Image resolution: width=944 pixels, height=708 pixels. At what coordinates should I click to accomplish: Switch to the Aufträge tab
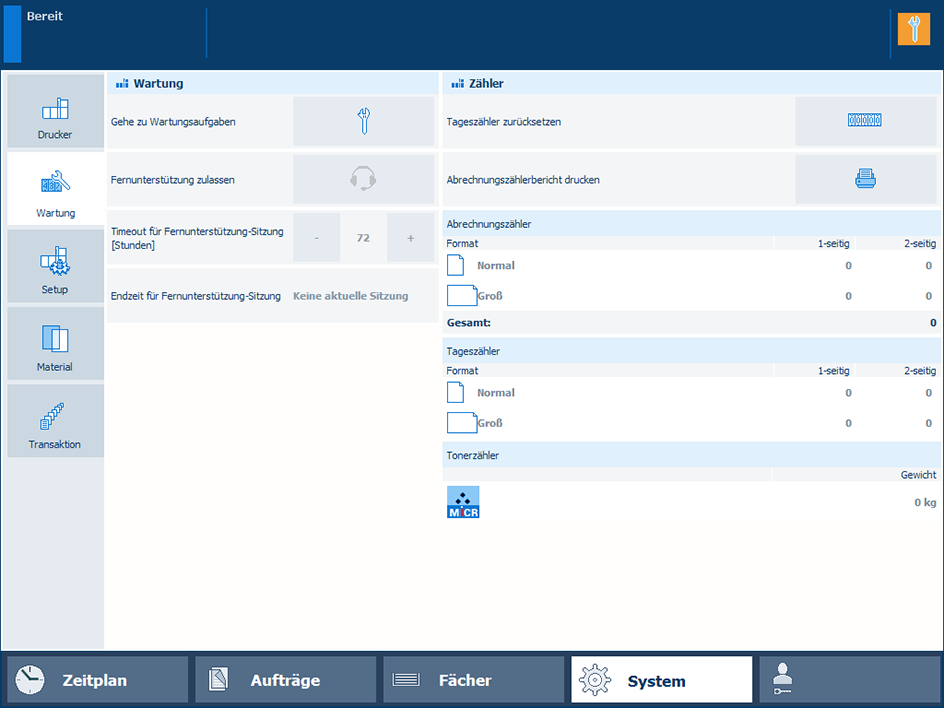(285, 680)
